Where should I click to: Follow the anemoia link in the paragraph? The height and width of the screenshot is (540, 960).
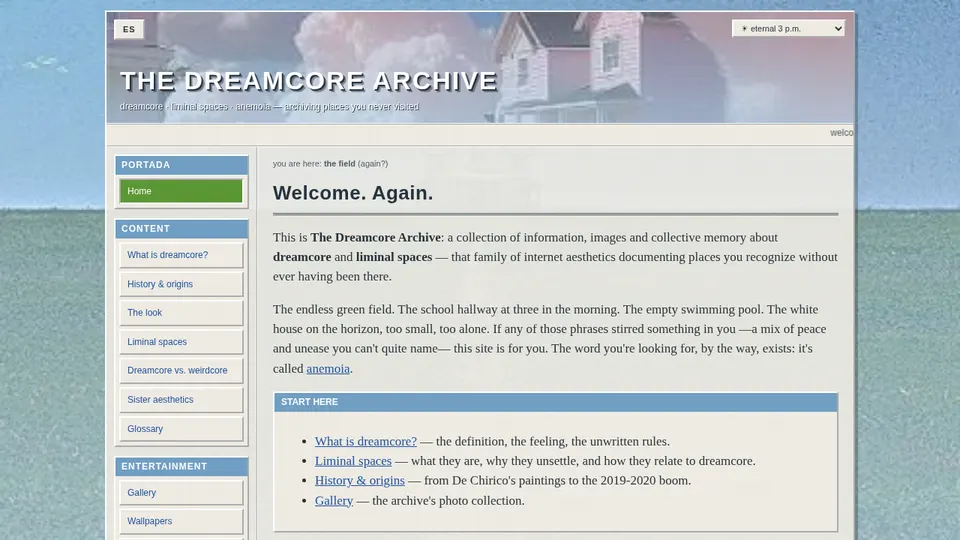tap(328, 369)
